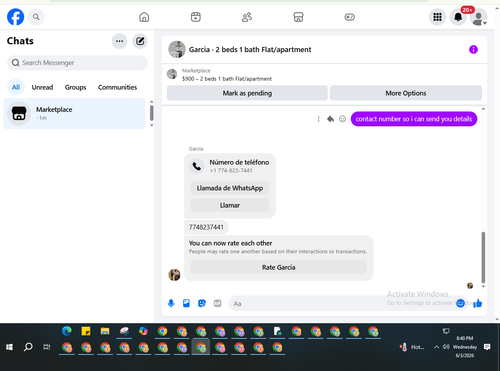Open the account profile menu
The image size is (500, 371).
pos(479,17)
